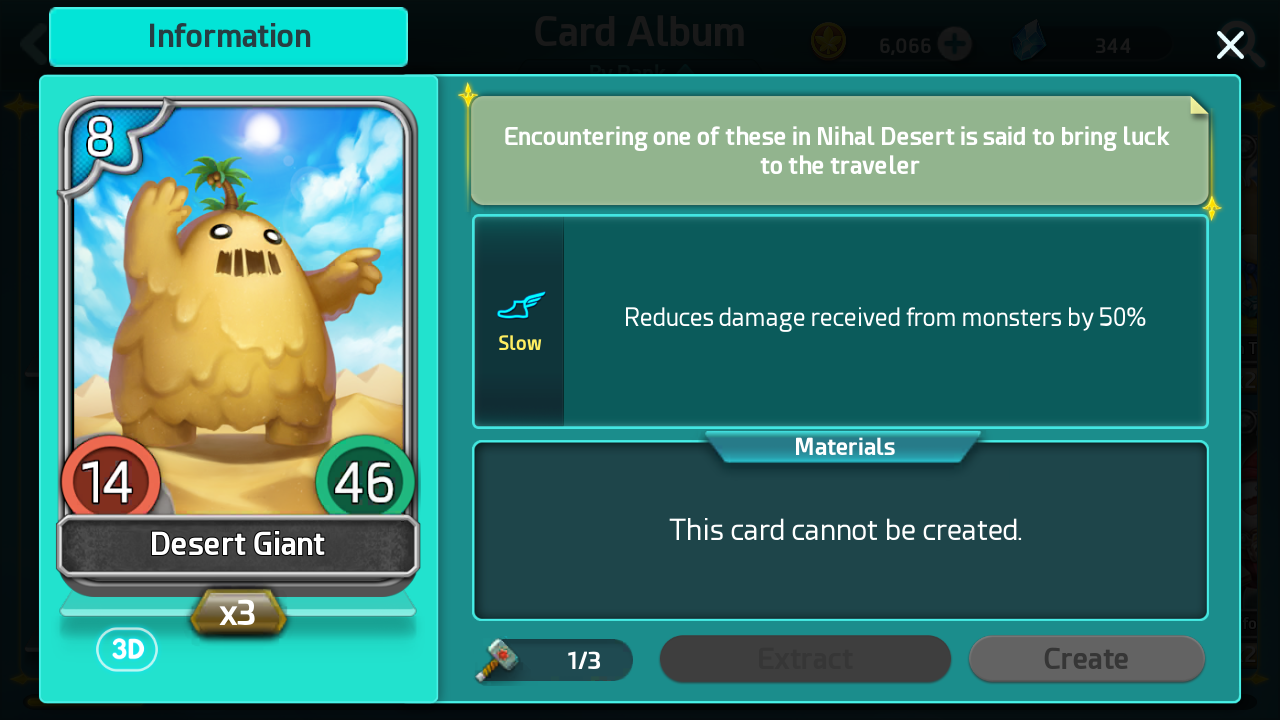Open the By Pack sorting dropdown

coord(640,70)
